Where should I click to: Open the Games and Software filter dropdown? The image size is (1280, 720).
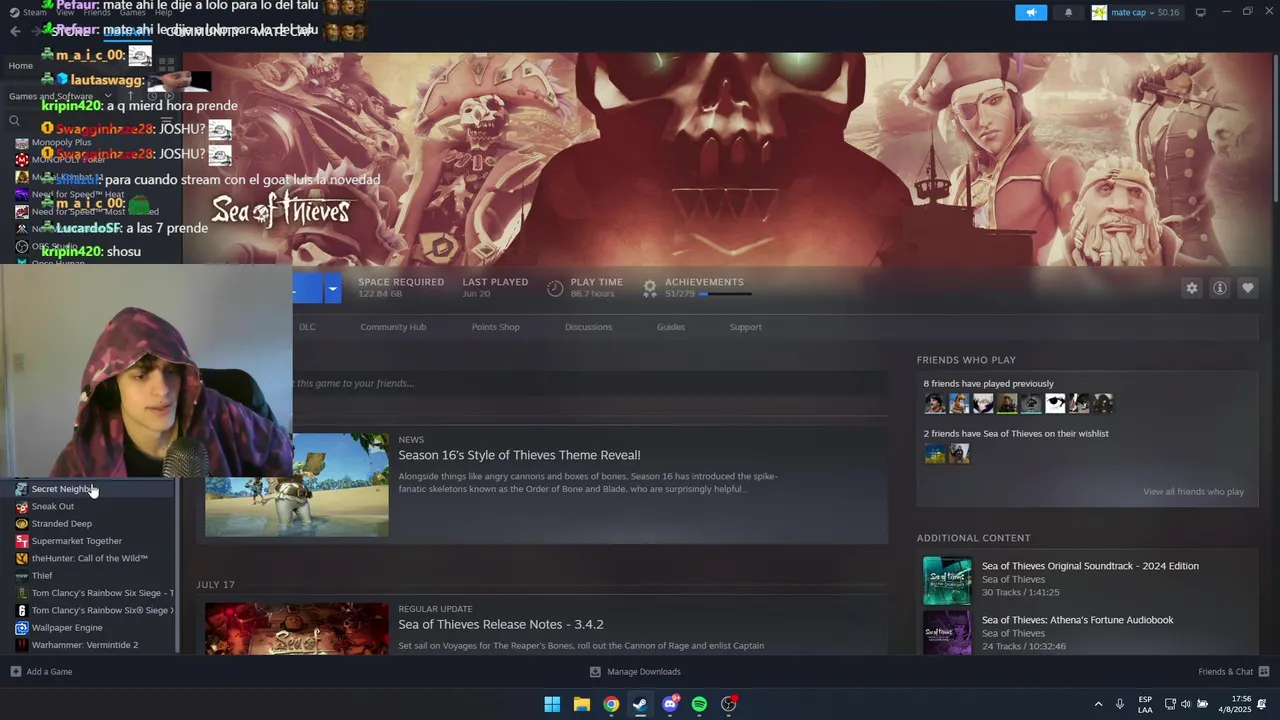point(108,96)
